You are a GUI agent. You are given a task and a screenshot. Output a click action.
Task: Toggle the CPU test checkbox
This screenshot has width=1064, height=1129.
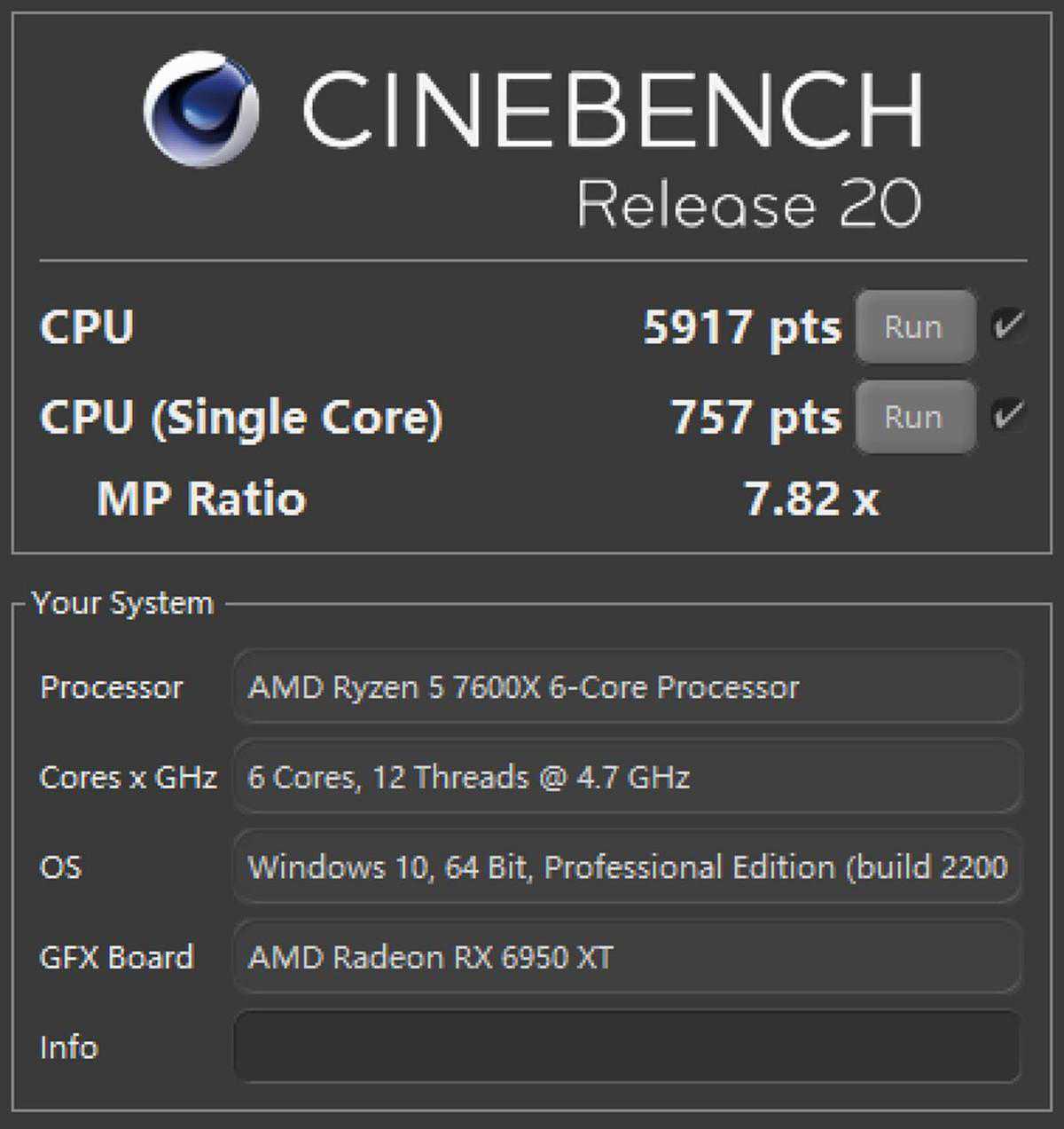(x=1008, y=324)
